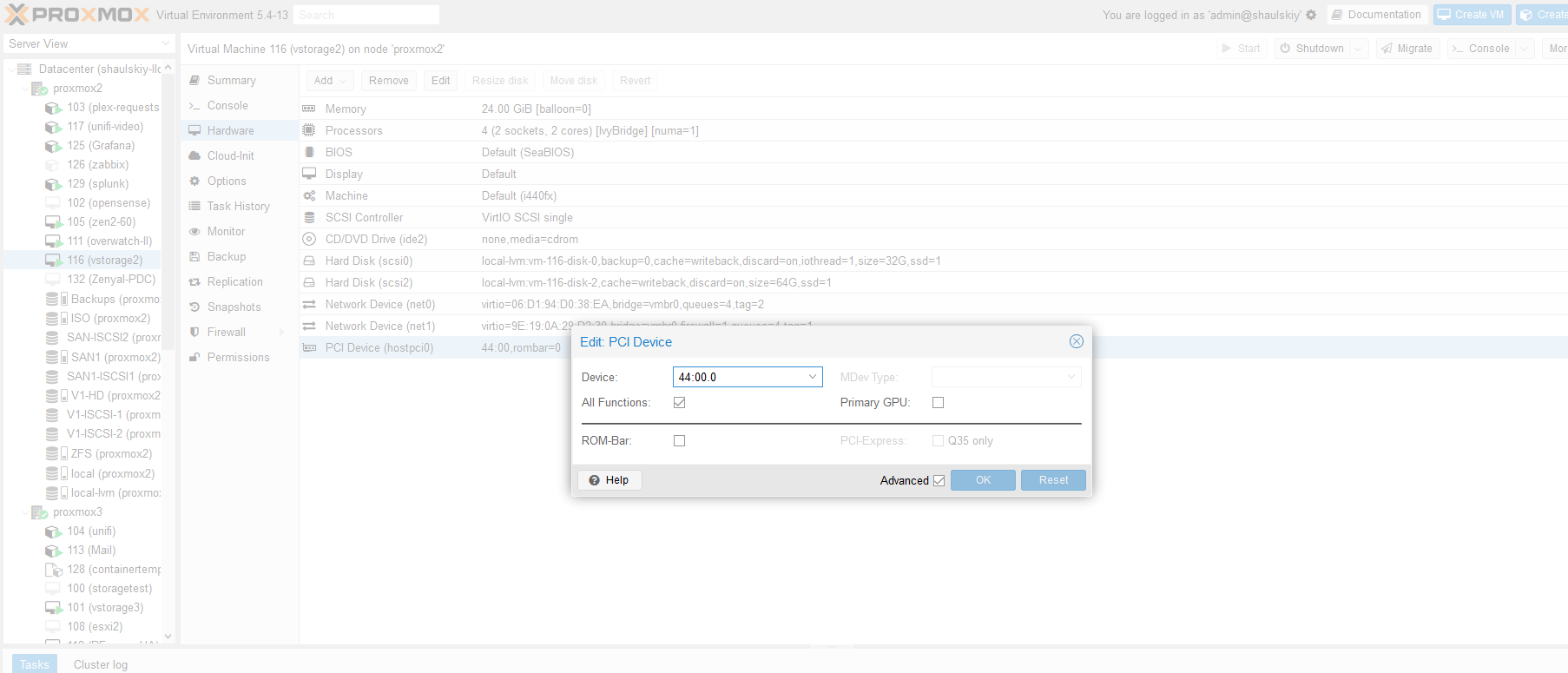1568x673 pixels.
Task: Open the Documentation link
Action: (1376, 15)
